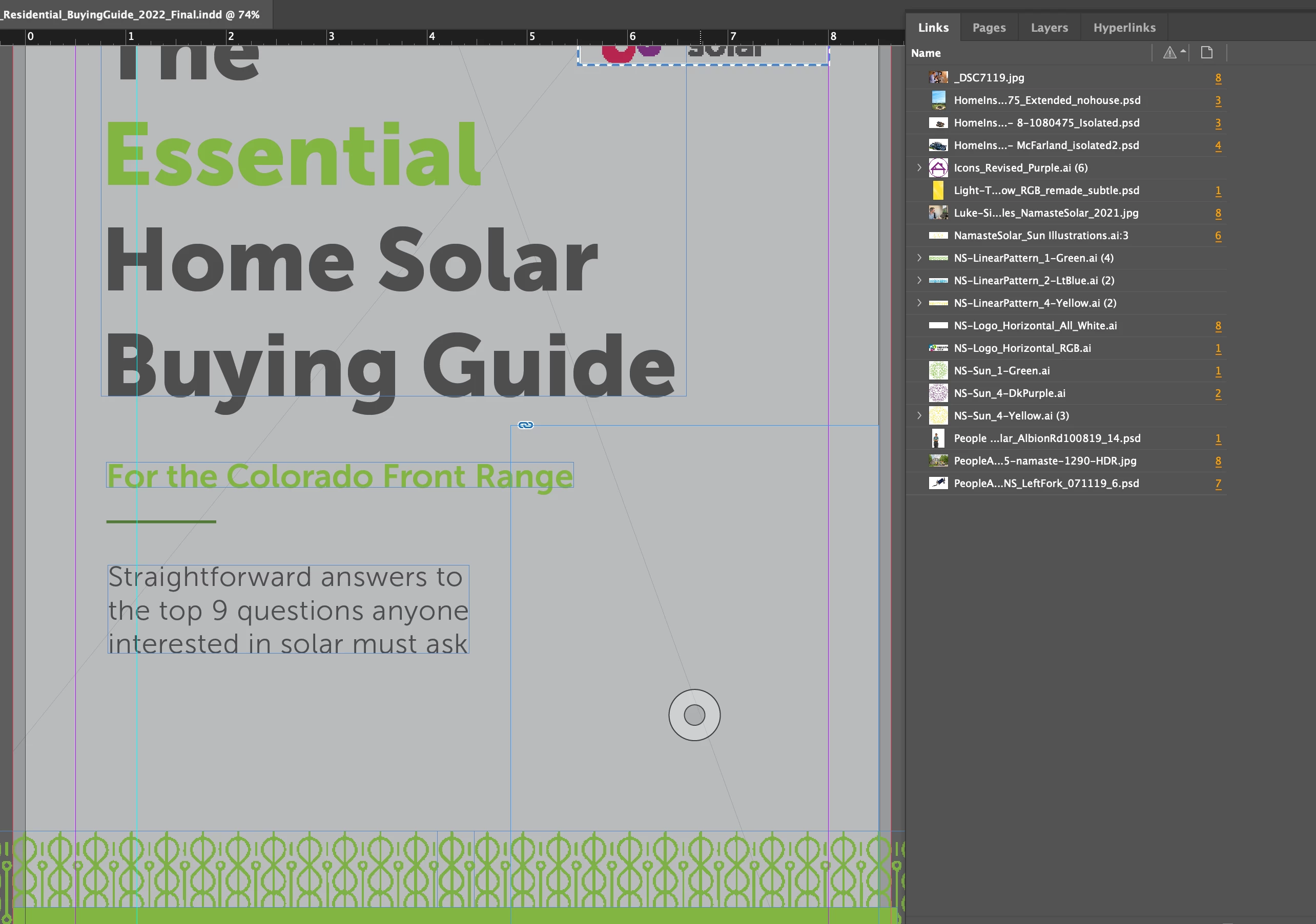The height and width of the screenshot is (924, 1316).
Task: Click the Name column header
Action: pos(926,53)
